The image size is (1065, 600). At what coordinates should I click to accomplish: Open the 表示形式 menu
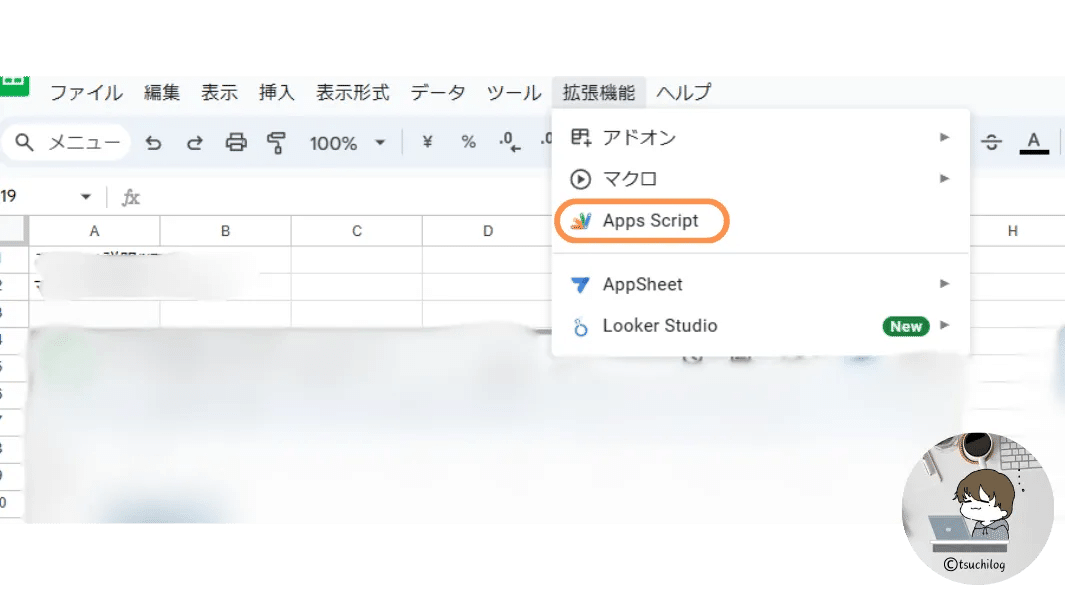(353, 92)
